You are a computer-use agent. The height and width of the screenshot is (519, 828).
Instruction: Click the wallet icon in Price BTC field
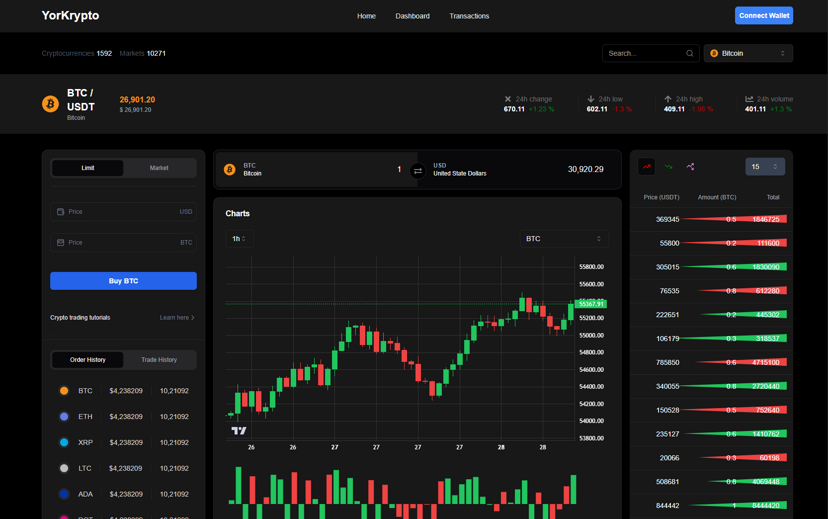[60, 243]
